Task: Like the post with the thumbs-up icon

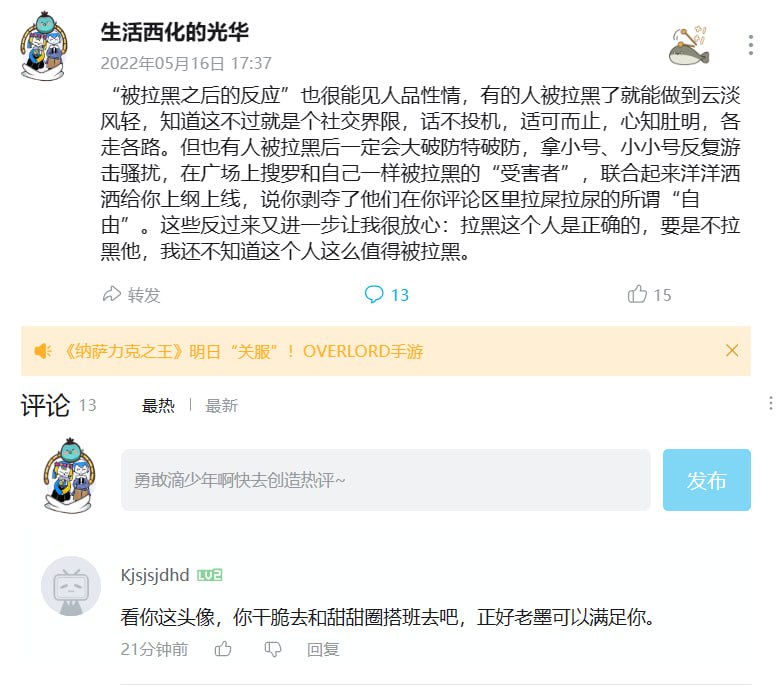Action: point(637,294)
